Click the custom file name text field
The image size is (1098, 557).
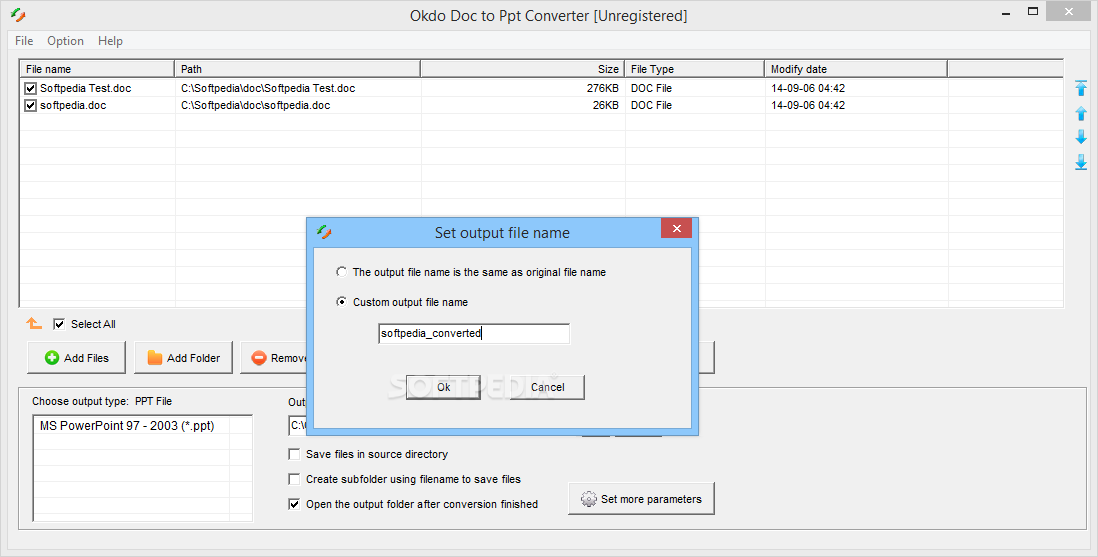point(474,333)
